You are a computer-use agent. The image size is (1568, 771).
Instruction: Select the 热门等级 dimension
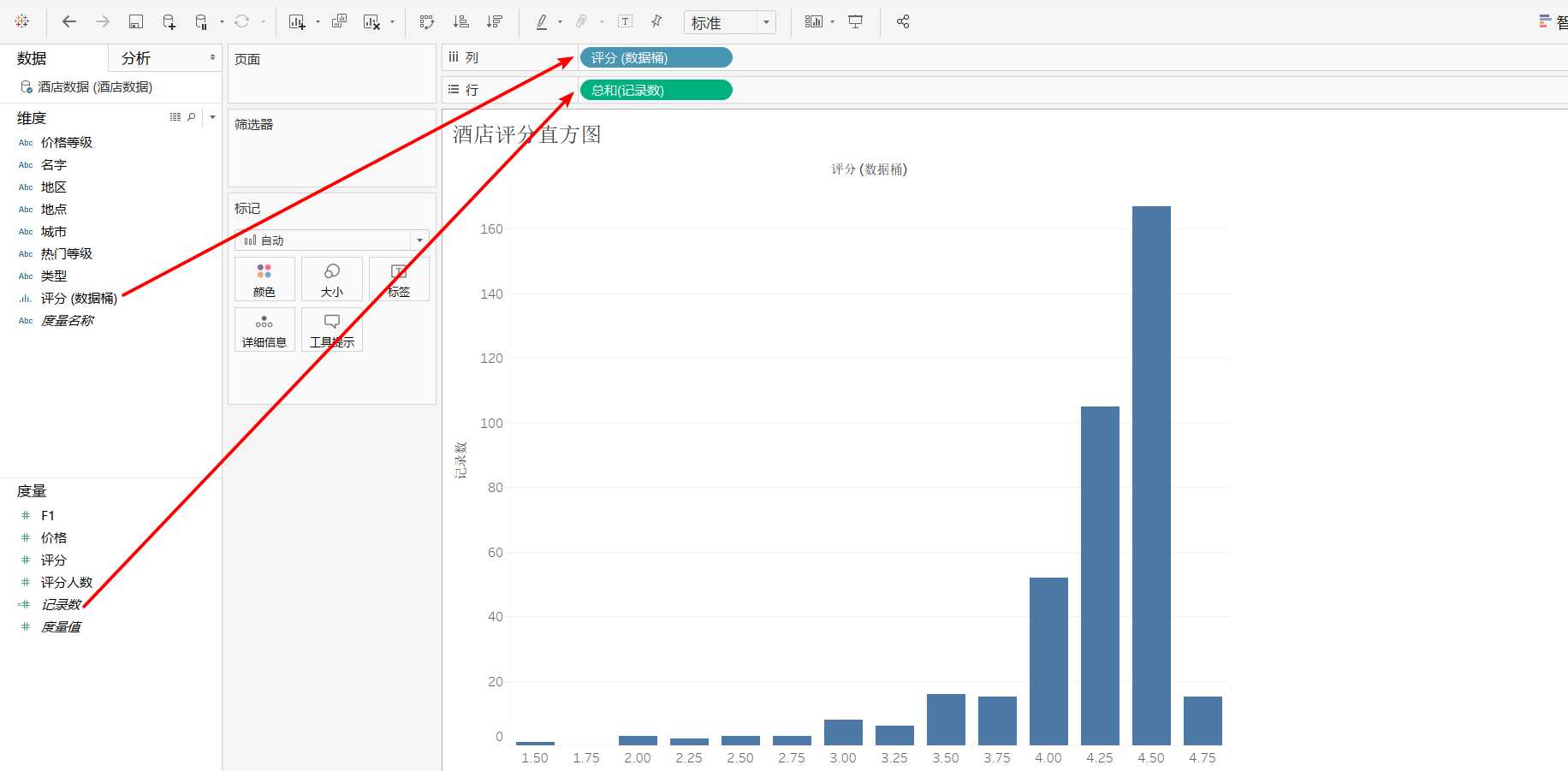click(x=67, y=253)
